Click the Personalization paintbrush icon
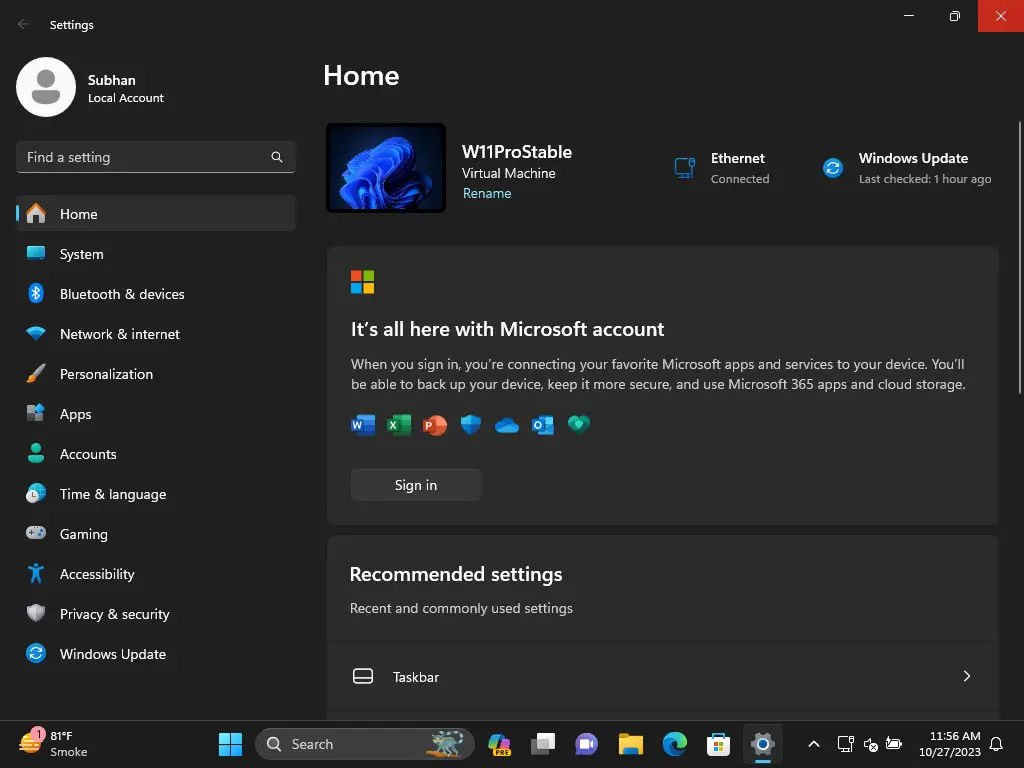The image size is (1024, 768). pyautogui.click(x=36, y=374)
